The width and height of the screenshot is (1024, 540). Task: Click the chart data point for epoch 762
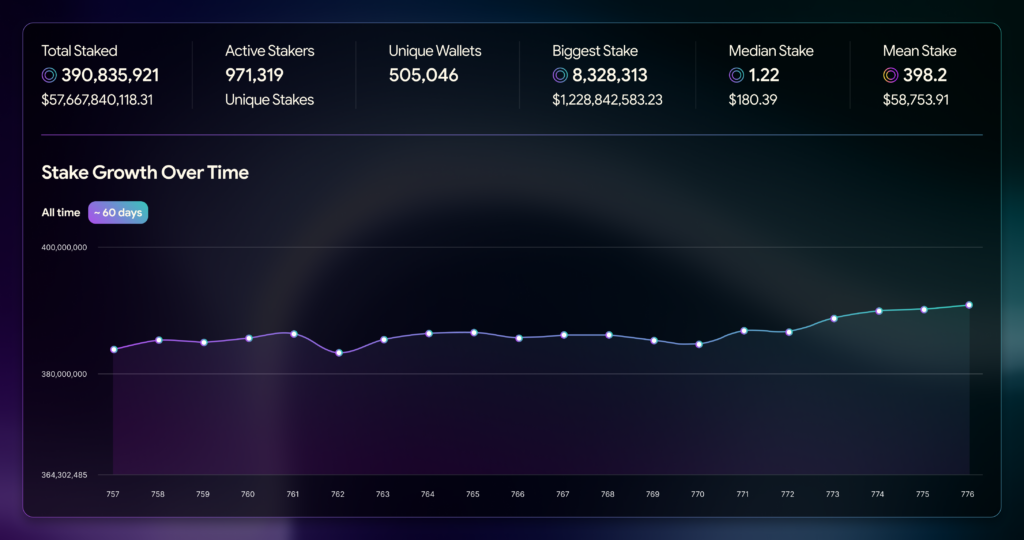point(339,353)
